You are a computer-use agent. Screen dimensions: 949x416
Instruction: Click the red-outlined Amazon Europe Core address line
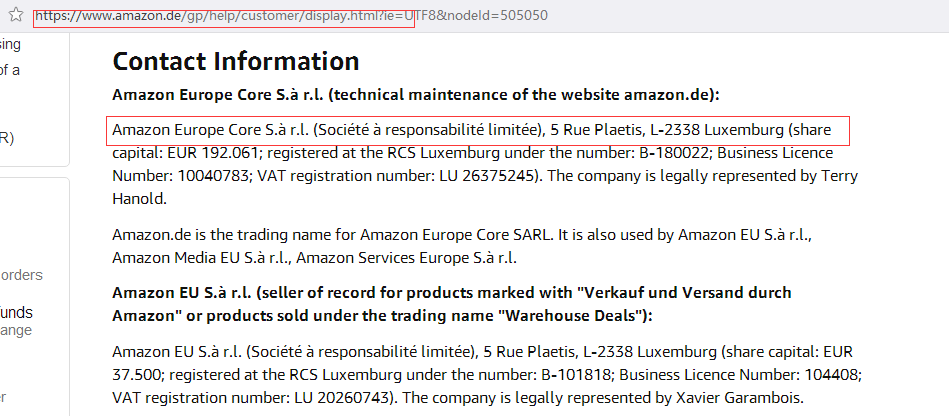tap(478, 130)
